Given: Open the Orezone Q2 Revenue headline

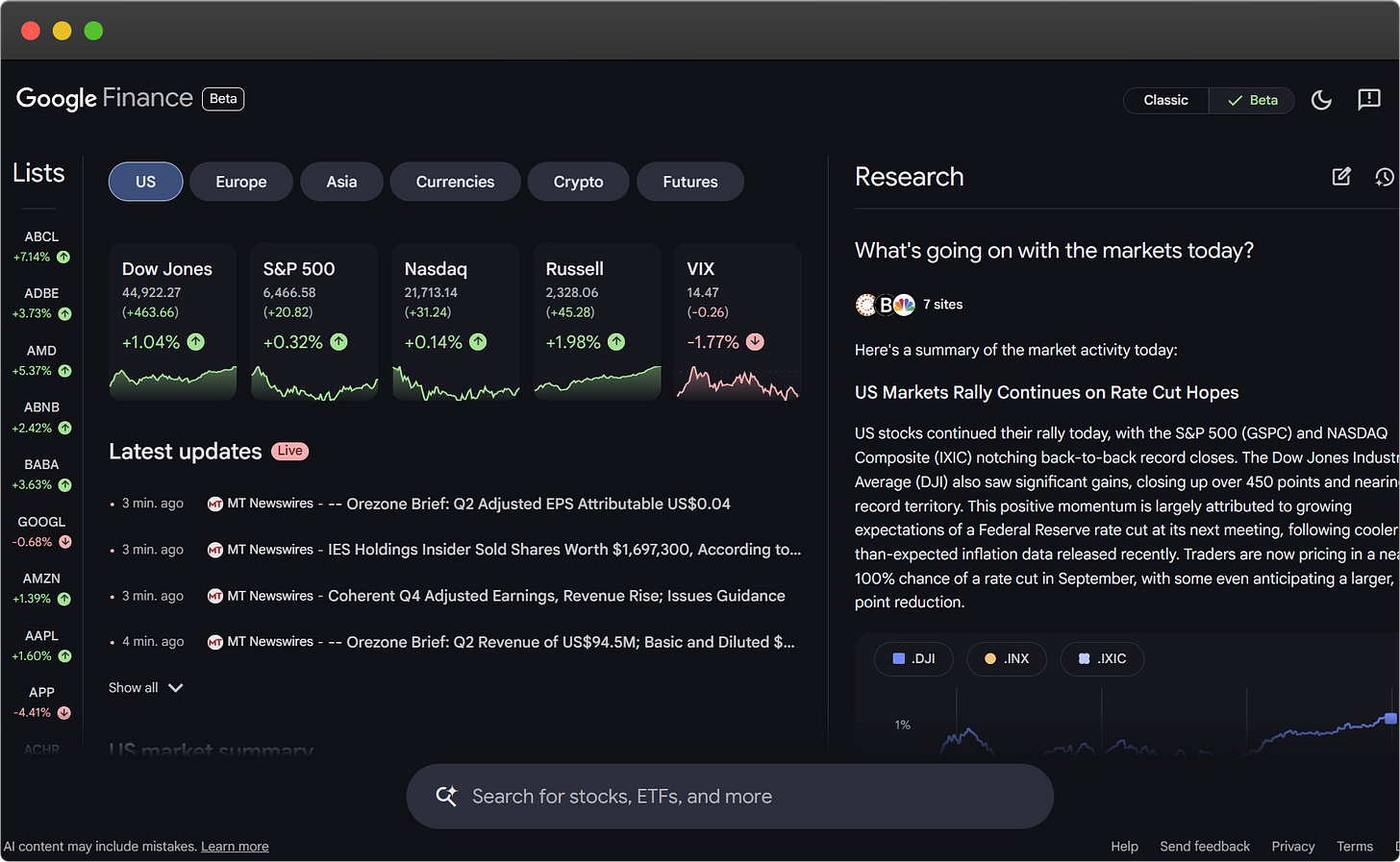Looking at the screenshot, I should [x=562, y=642].
